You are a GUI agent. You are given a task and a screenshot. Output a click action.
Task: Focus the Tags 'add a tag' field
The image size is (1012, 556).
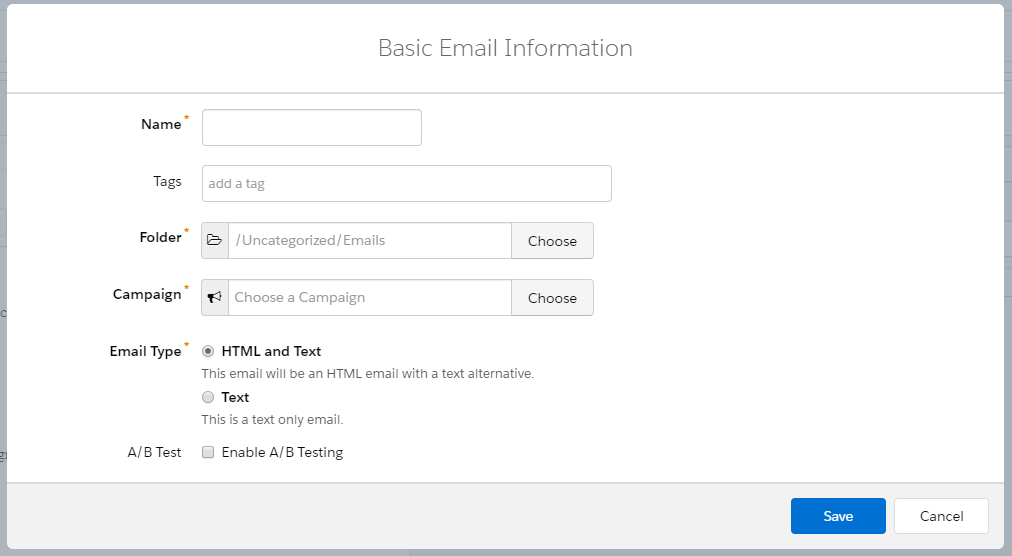click(407, 183)
